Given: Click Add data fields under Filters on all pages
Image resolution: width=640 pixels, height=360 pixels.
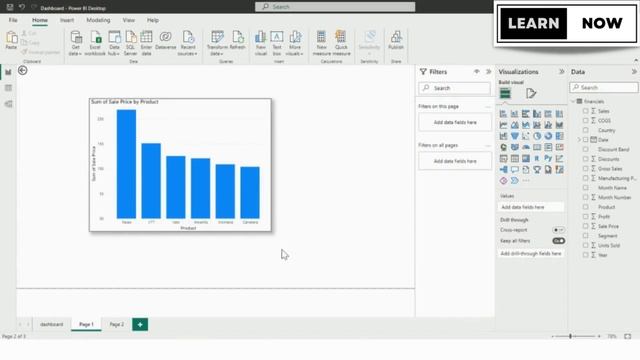Looking at the screenshot, I should [x=455, y=161].
